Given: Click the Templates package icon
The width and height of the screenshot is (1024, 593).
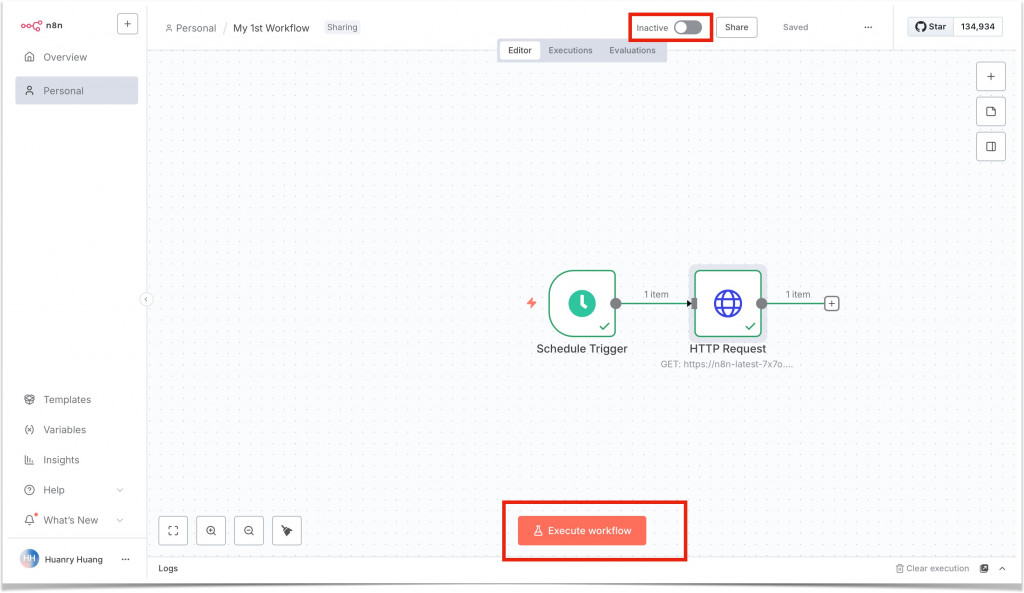Looking at the screenshot, I should pyautogui.click(x=29, y=399).
